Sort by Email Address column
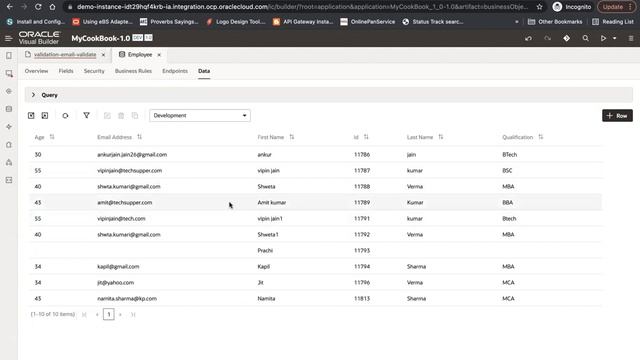Image resolution: width=640 pixels, height=360 pixels. coord(140,137)
